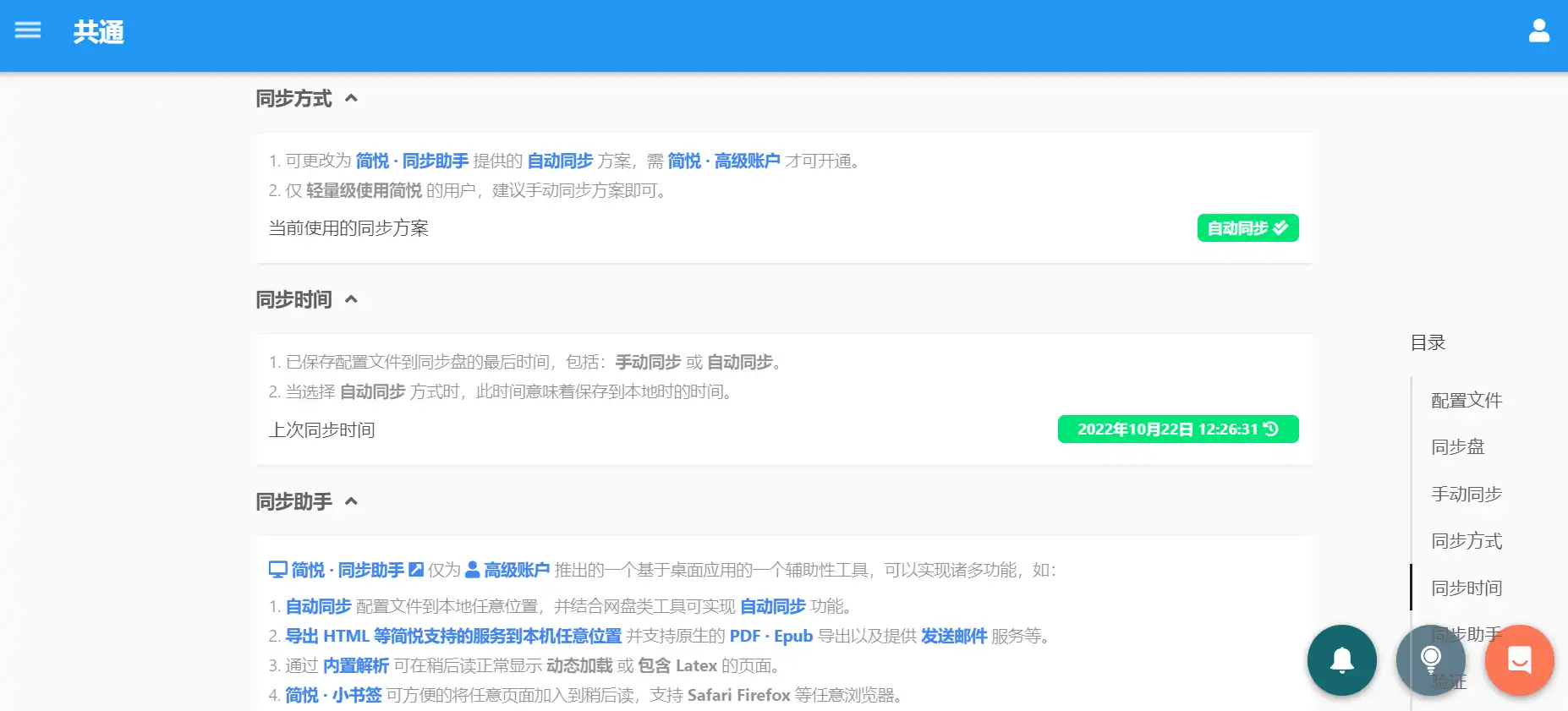Click 简悦 · 同步助手 link with monitor icon

tap(348, 570)
